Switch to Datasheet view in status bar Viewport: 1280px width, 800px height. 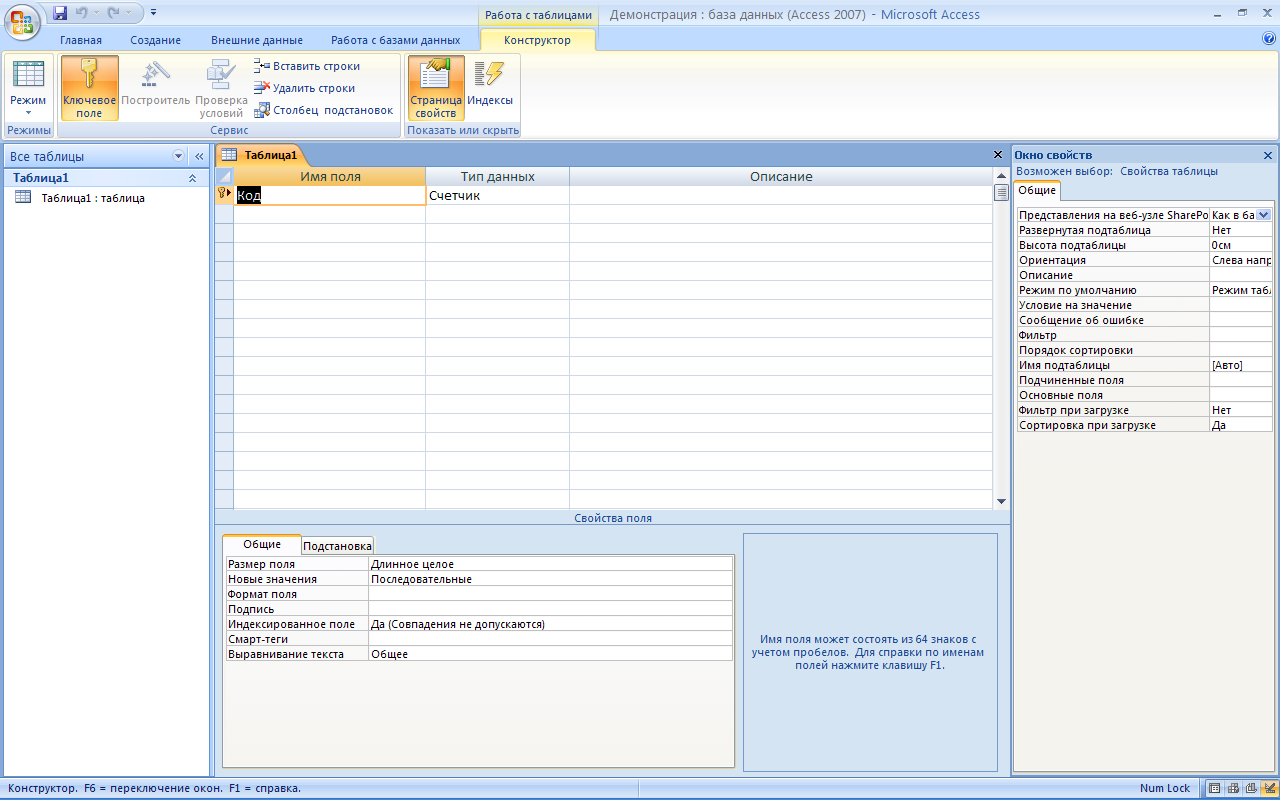(1214, 788)
